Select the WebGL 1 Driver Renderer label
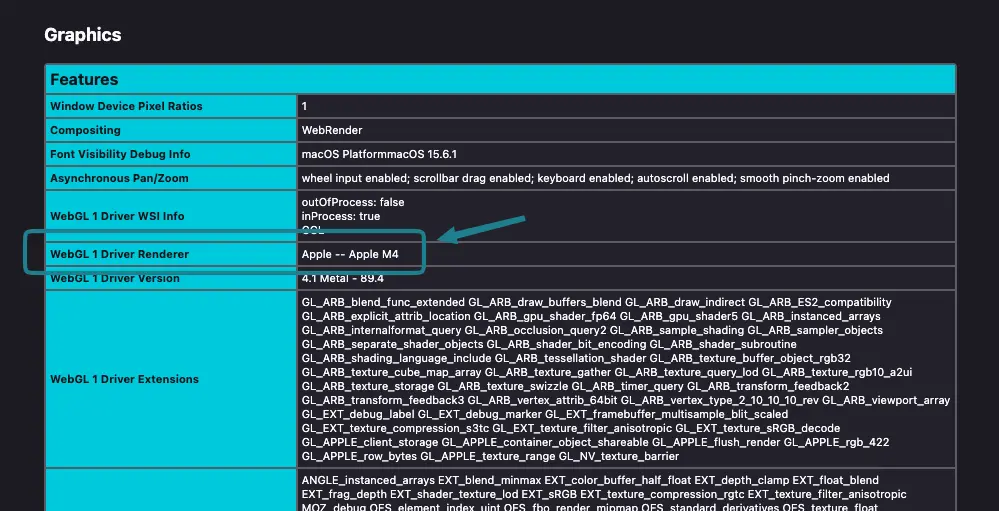Image resolution: width=999 pixels, height=511 pixels. tap(120, 254)
